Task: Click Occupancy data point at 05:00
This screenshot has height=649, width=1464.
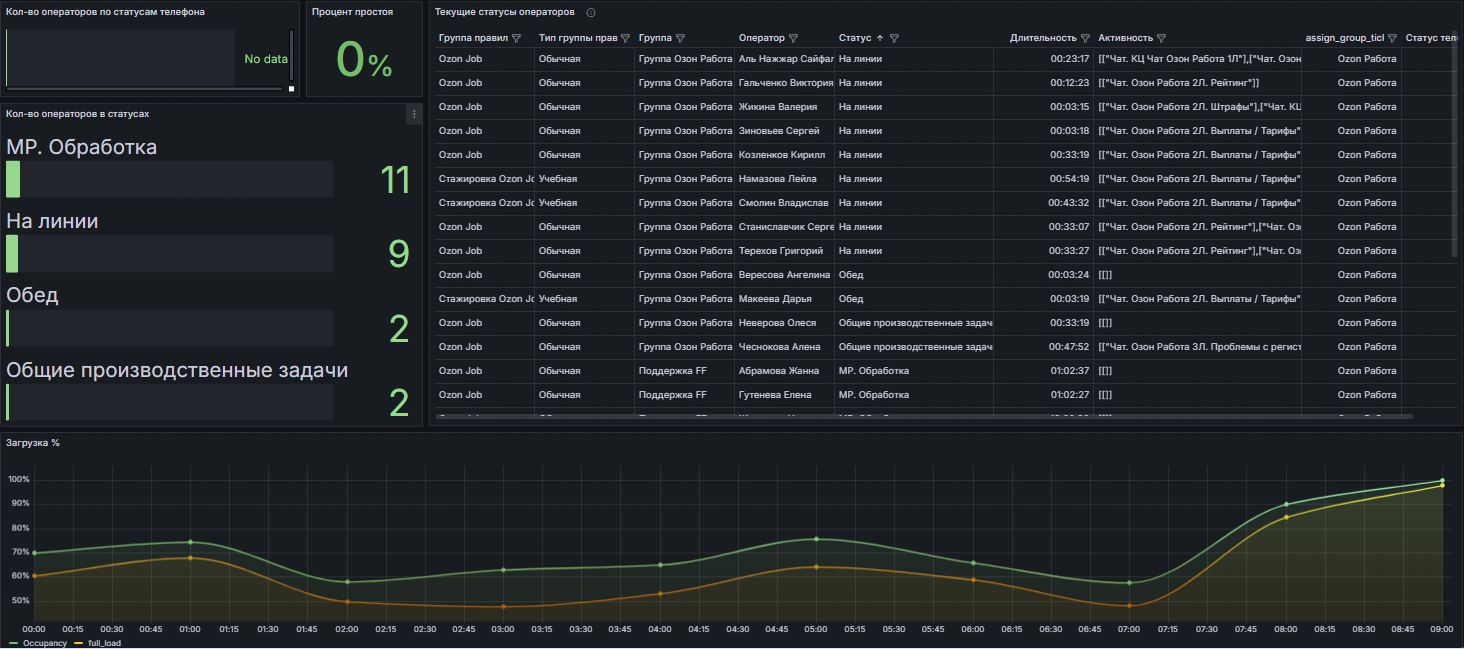Action: [x=816, y=539]
